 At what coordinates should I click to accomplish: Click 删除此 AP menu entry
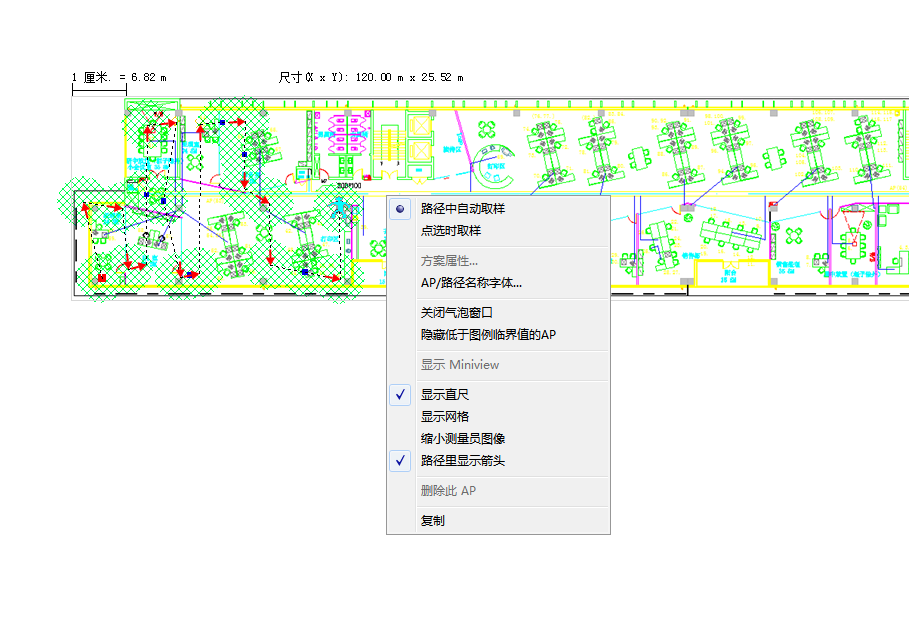pos(447,491)
